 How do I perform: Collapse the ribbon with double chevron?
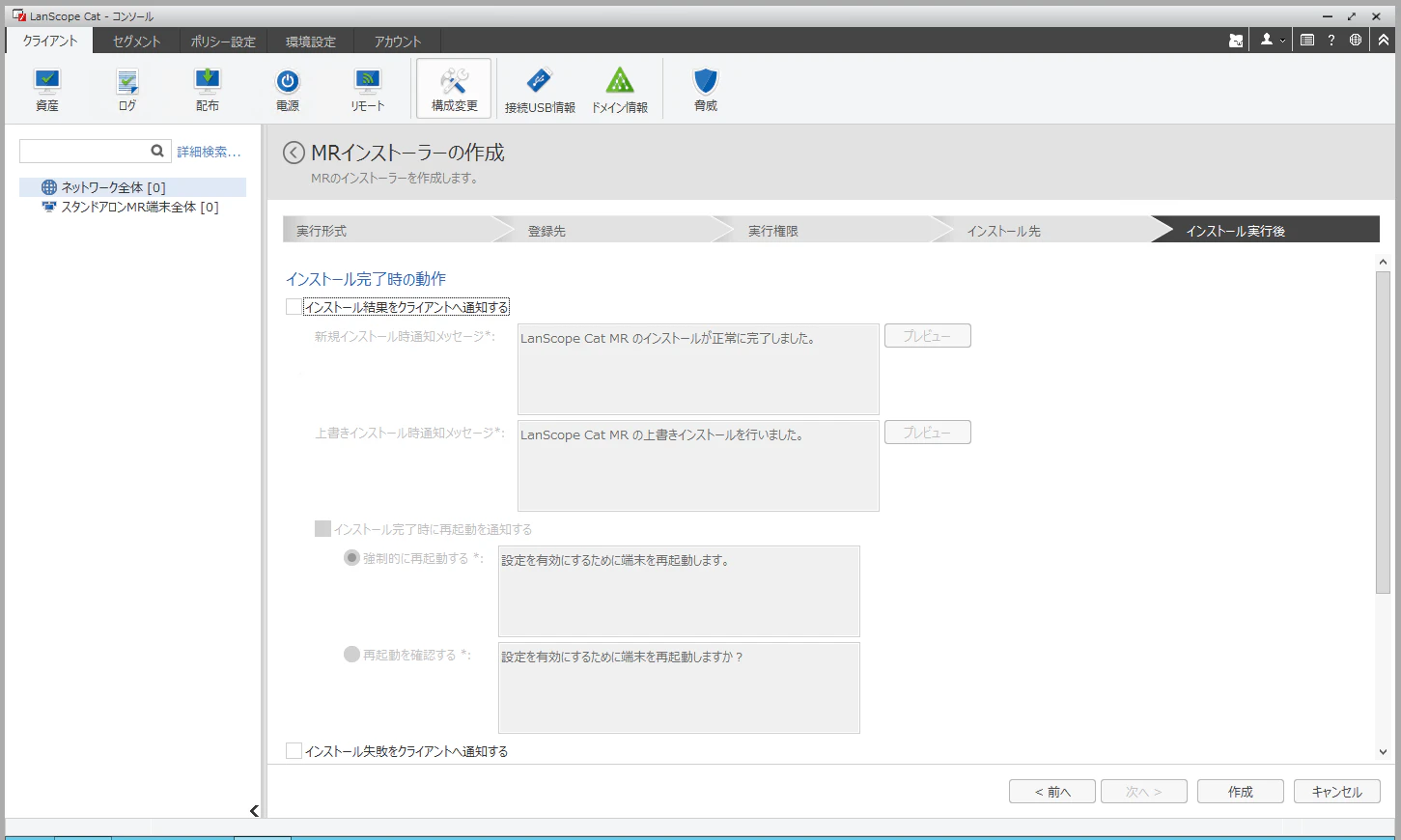1384,41
